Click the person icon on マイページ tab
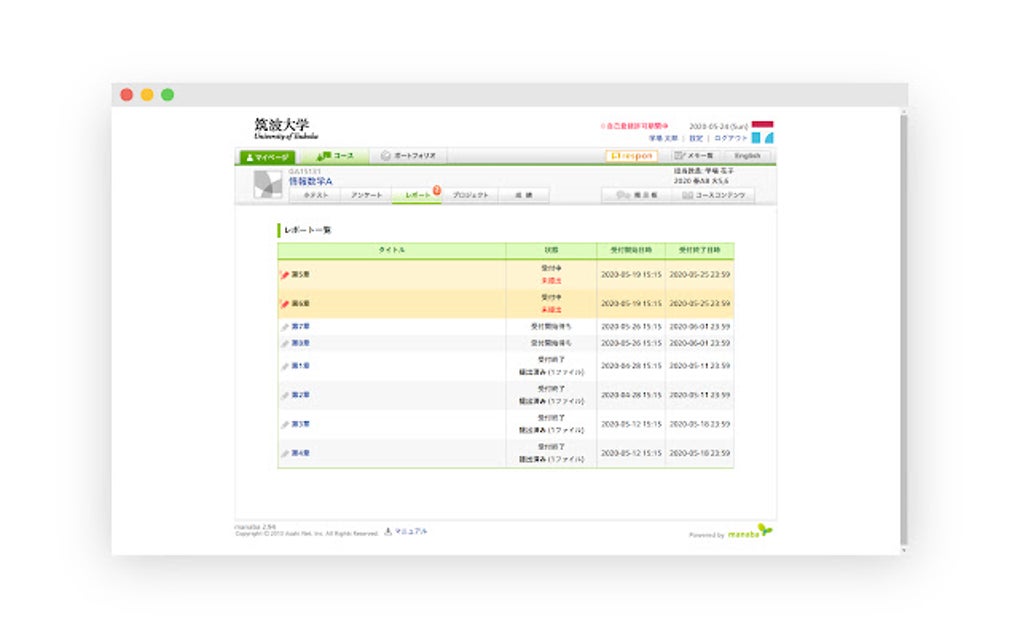The image size is (1020, 638). (250, 155)
